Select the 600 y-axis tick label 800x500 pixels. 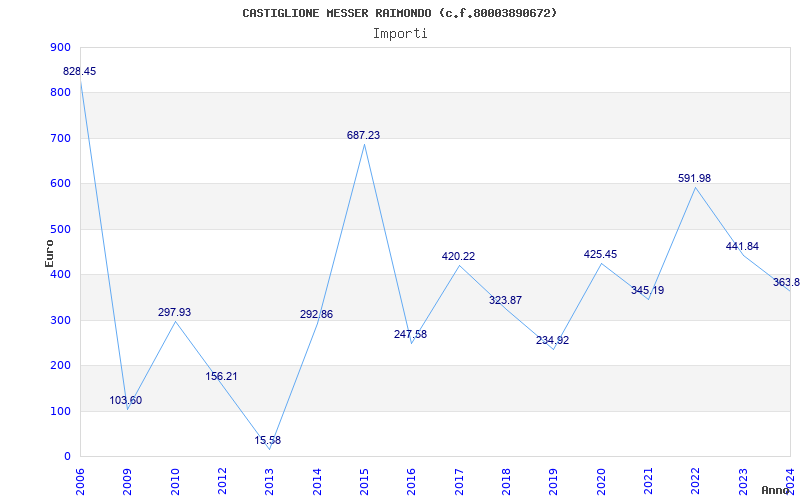(60, 184)
